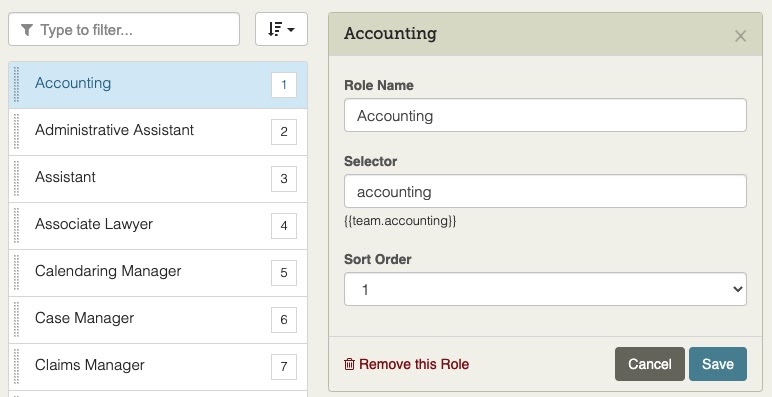Click order number 4 on Associate Lawyer

click(x=284, y=226)
